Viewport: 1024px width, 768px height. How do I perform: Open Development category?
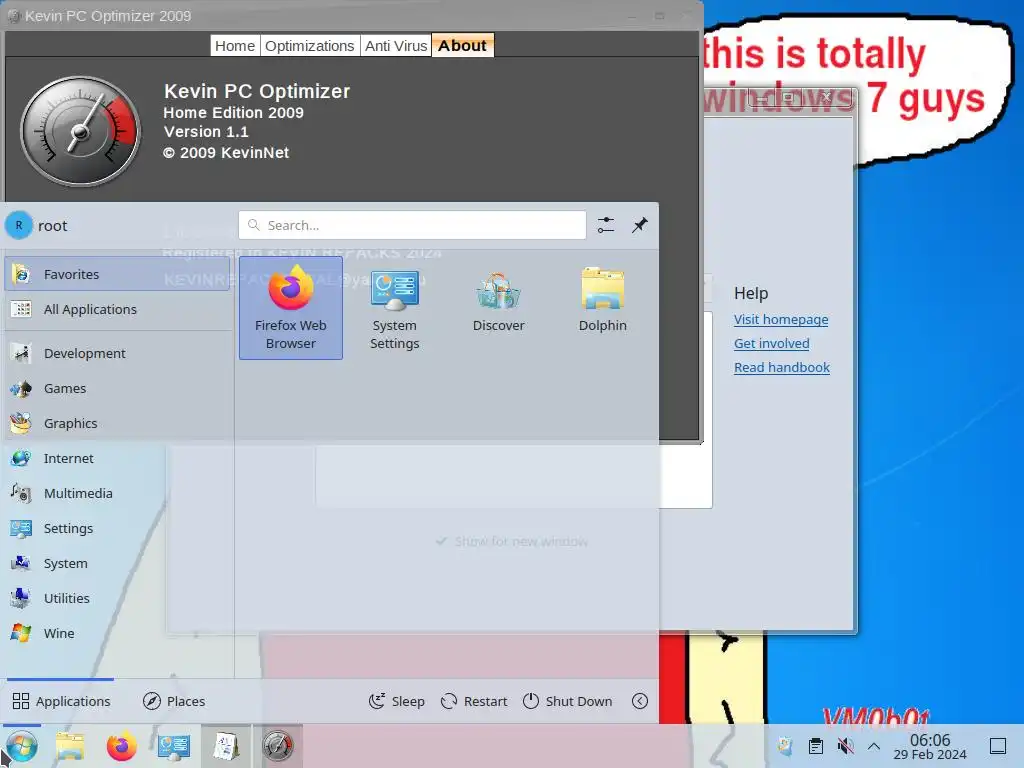tap(118, 353)
